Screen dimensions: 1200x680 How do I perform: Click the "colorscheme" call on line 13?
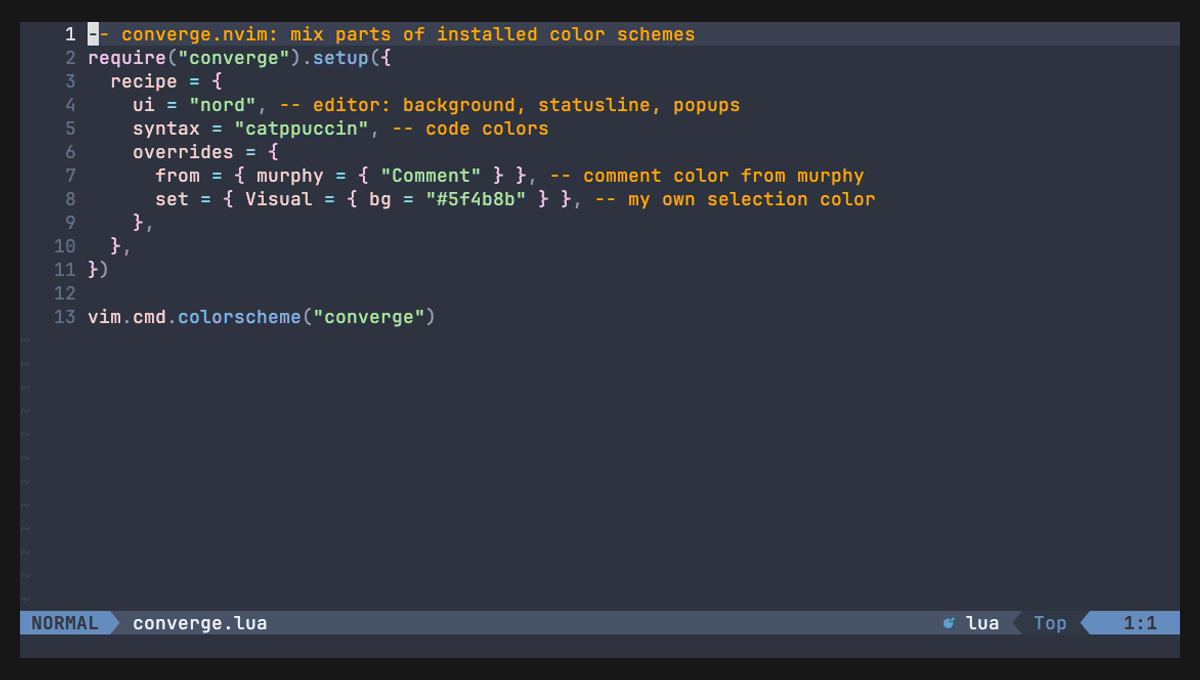pos(240,317)
